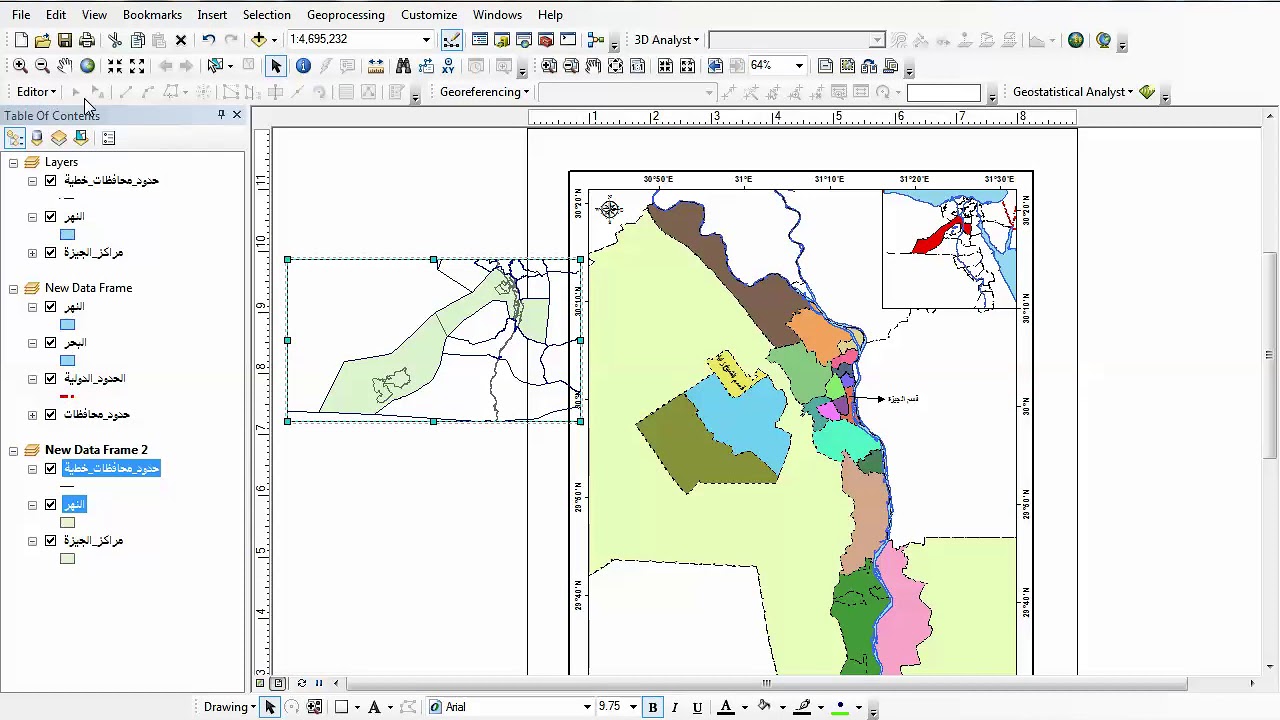Click Fixed Zoom In arrows
Image resolution: width=1280 pixels, height=720 pixels.
115,66
